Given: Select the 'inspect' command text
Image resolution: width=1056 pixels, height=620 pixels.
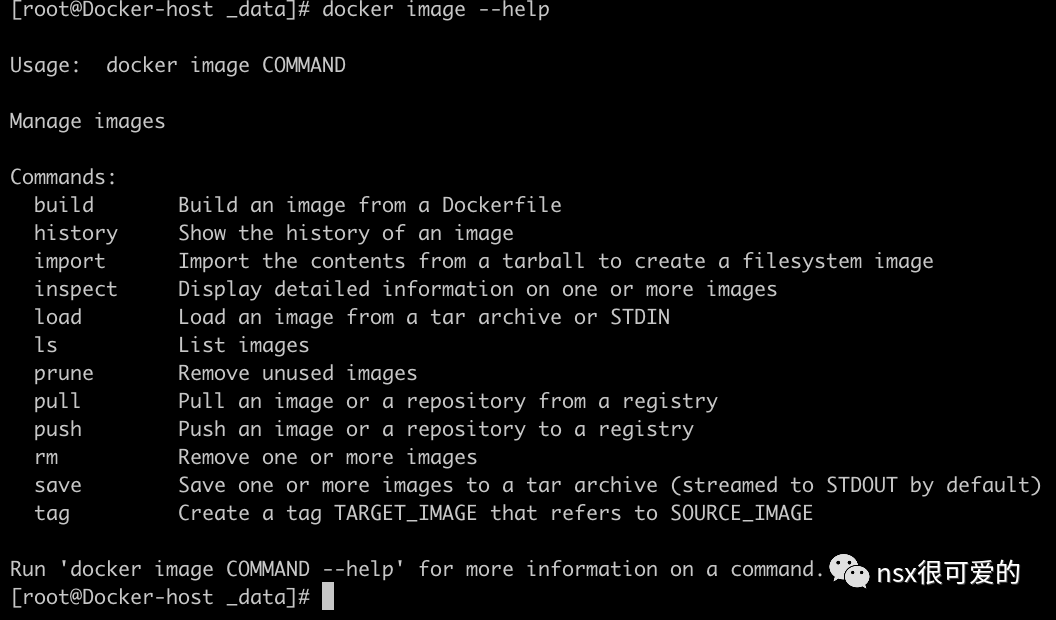Looking at the screenshot, I should [76, 289].
